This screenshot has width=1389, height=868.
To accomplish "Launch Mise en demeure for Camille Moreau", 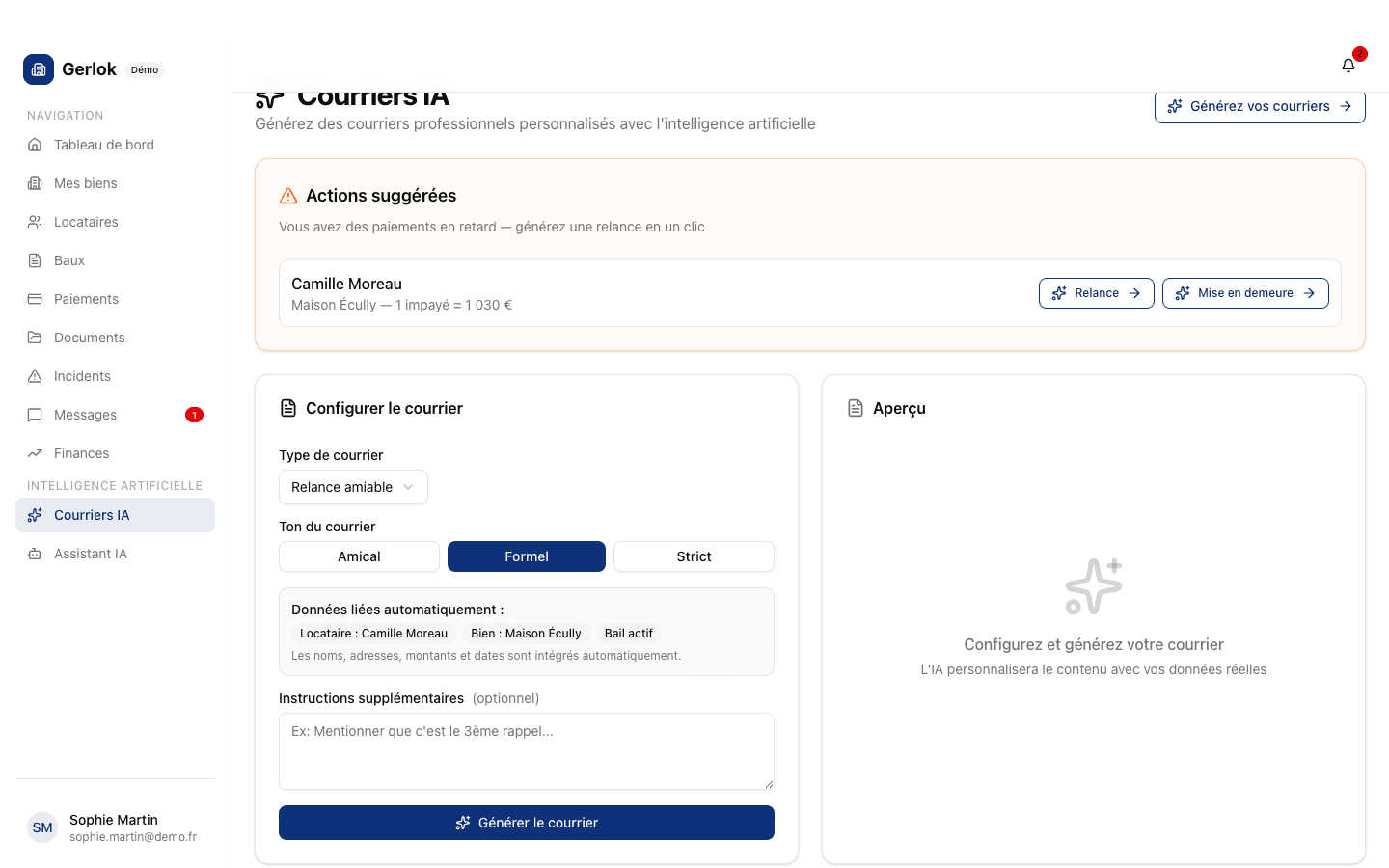I will [x=1245, y=292].
